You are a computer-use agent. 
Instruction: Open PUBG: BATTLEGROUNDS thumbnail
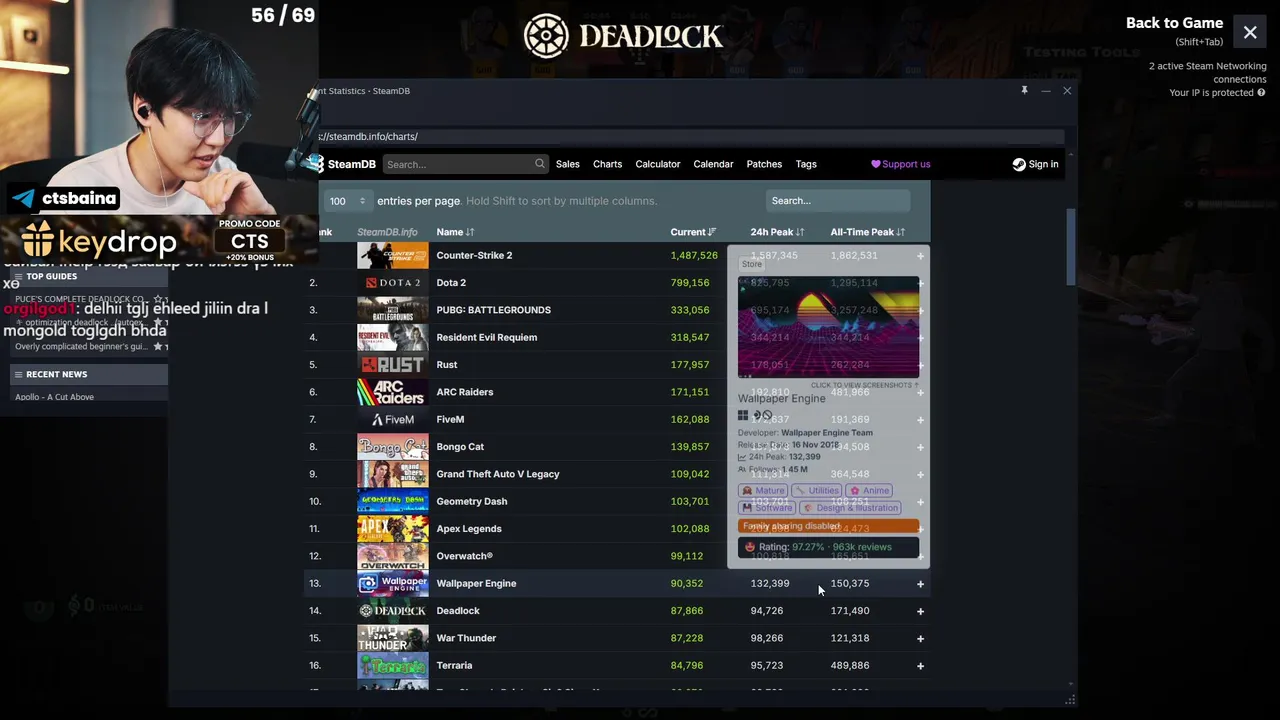coord(393,310)
